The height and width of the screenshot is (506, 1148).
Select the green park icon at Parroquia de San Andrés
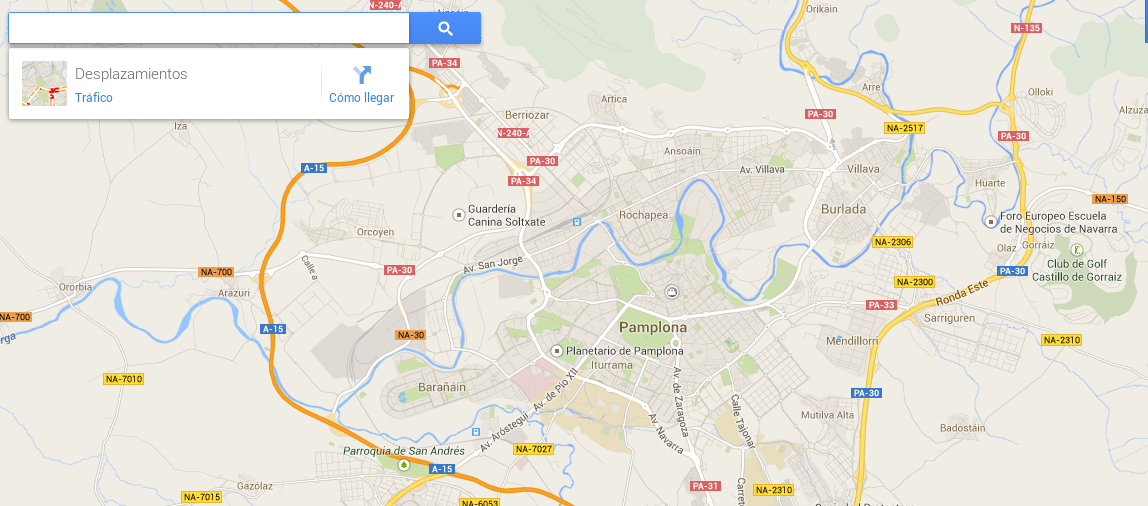pos(403,464)
